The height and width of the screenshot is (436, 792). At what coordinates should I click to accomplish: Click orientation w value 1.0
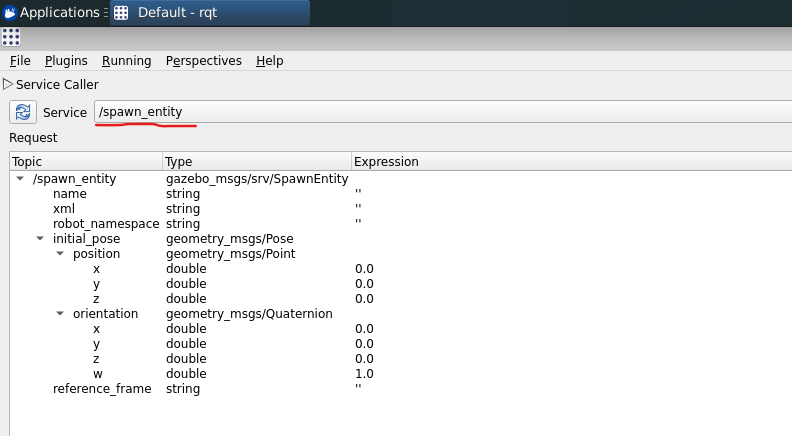pos(364,374)
